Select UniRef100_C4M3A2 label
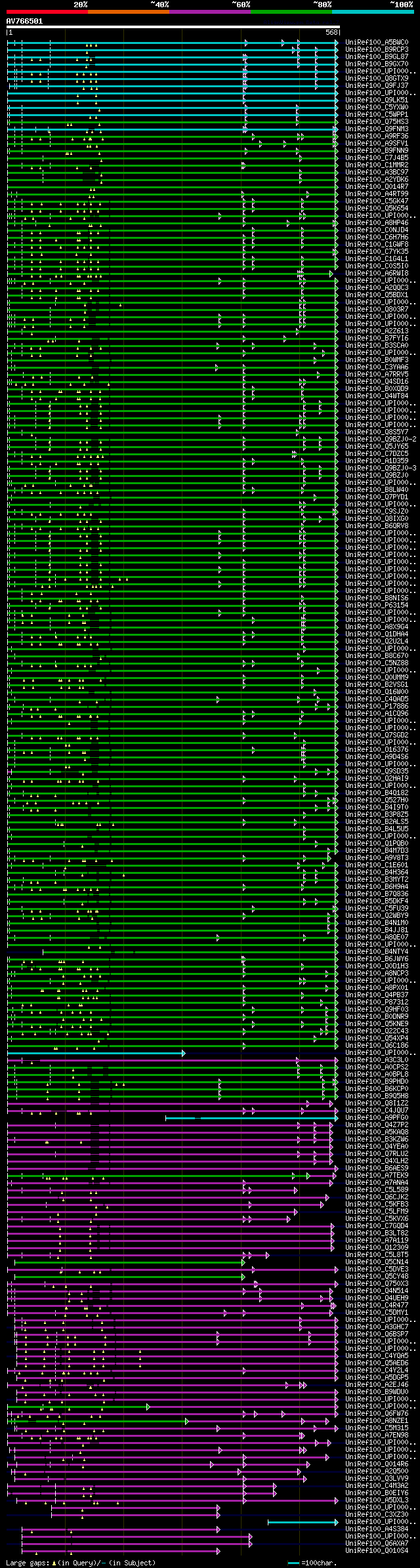This screenshot has width=420, height=1568. 377,1486
